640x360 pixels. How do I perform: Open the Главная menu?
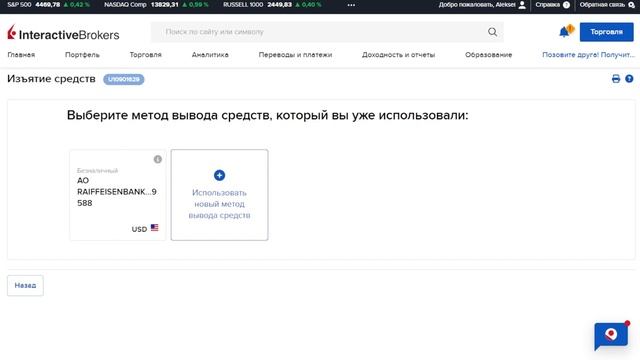pos(21,55)
